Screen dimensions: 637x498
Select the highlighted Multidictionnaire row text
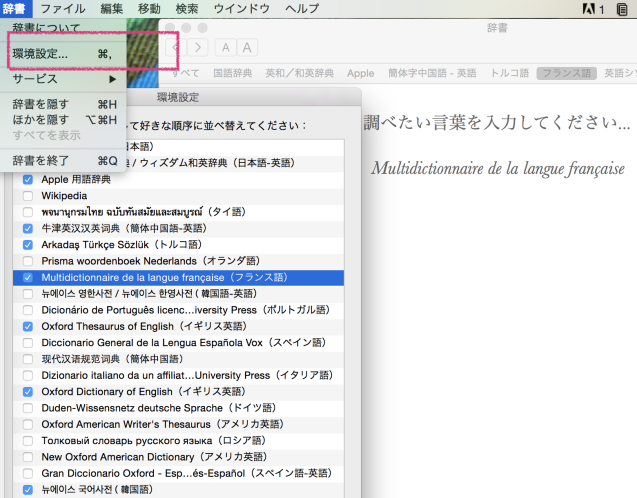165,277
